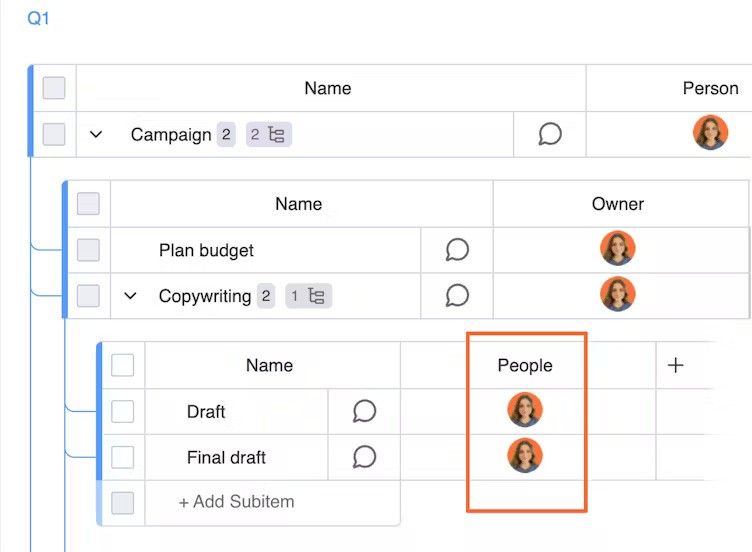Click the Owner column header
This screenshot has width=752, height=552.
click(x=617, y=204)
